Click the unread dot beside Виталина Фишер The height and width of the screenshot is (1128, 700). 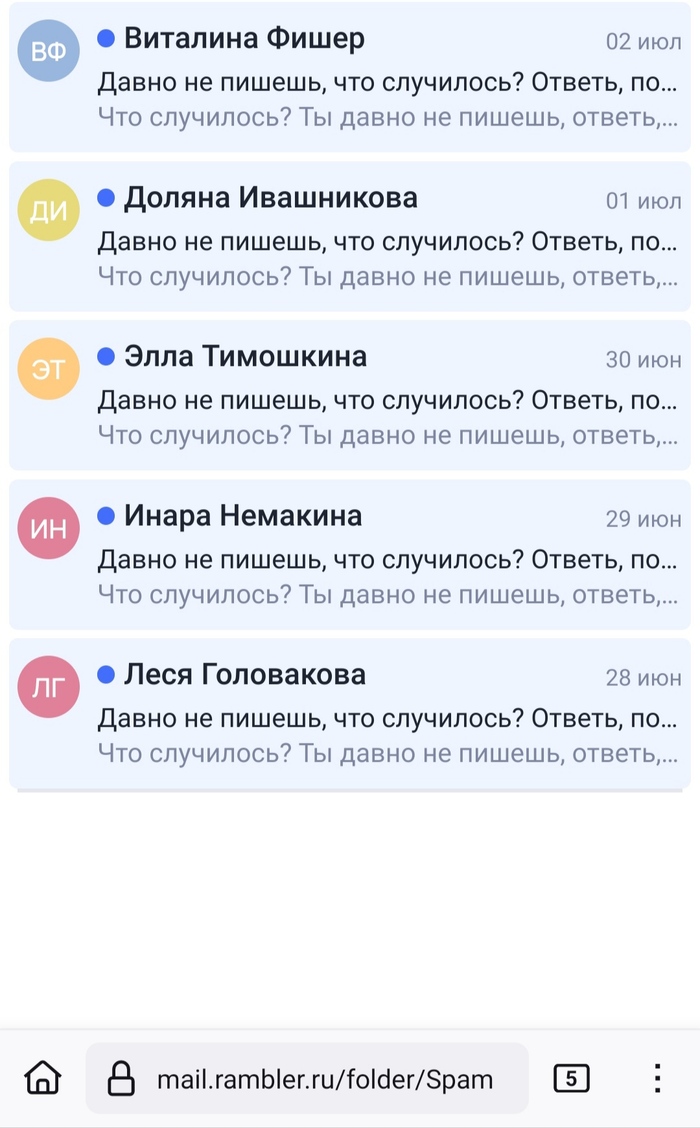click(x=106, y=38)
